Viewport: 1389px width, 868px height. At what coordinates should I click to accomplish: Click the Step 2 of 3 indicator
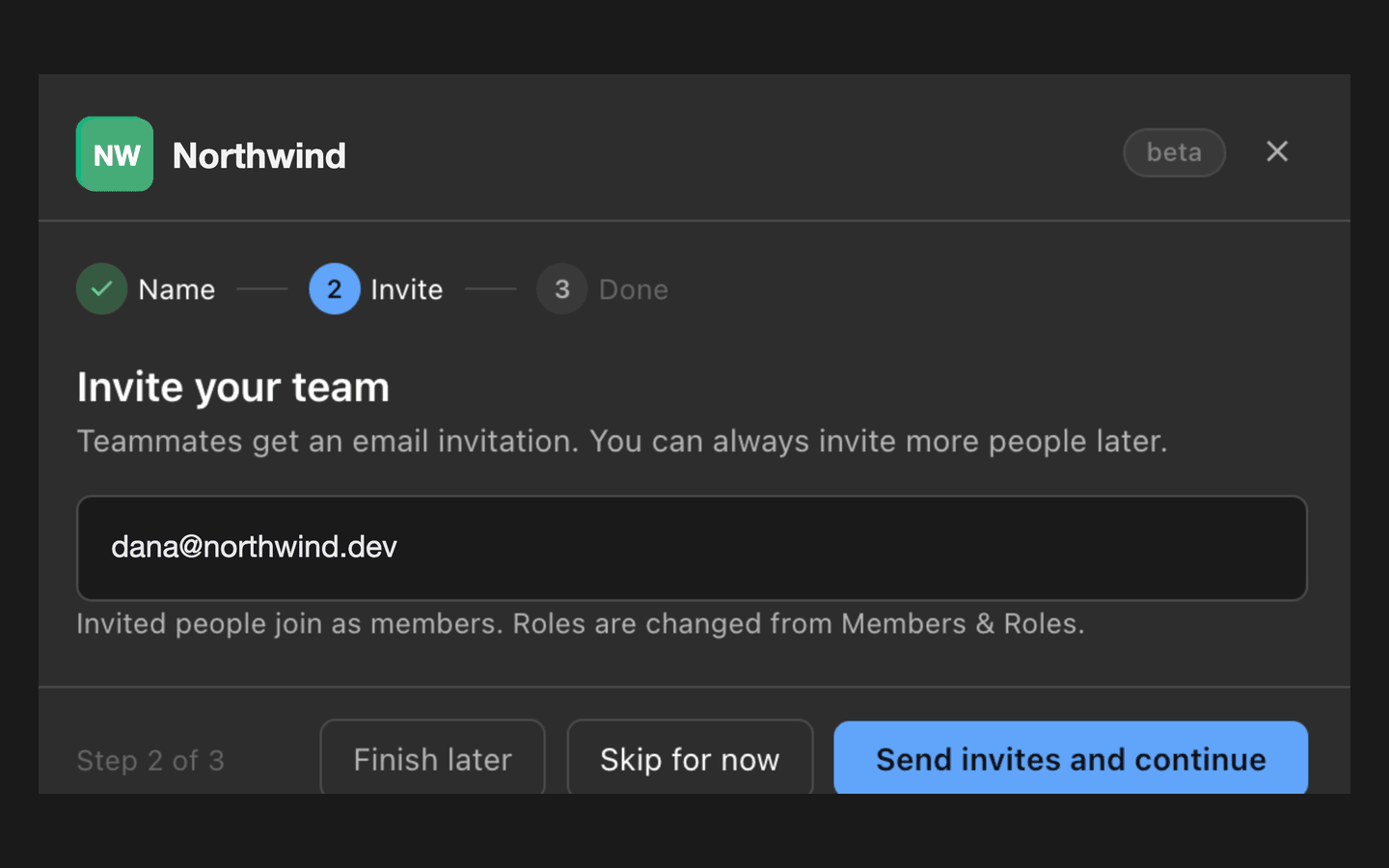(x=150, y=760)
